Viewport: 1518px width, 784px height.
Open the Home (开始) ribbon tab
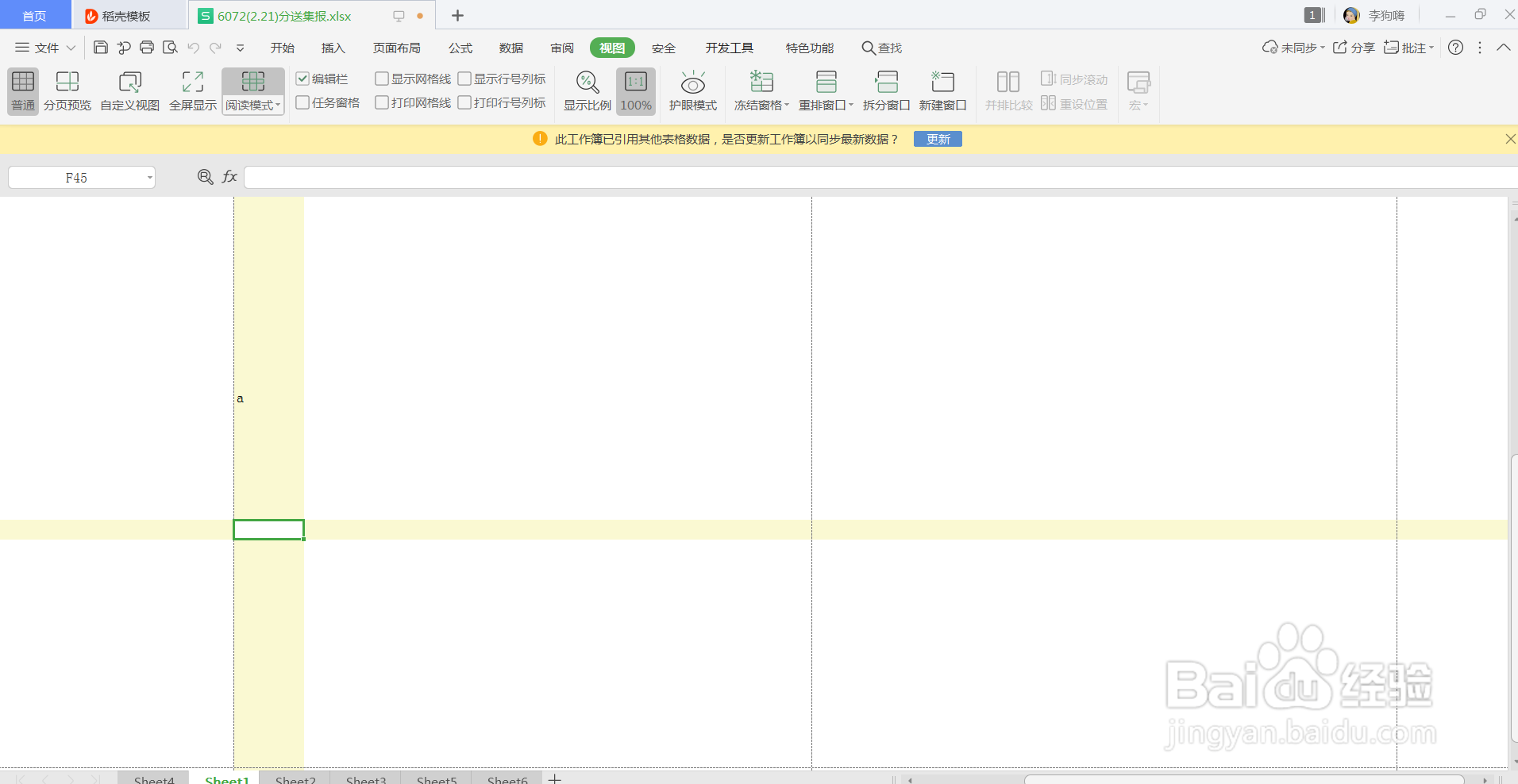[x=283, y=48]
